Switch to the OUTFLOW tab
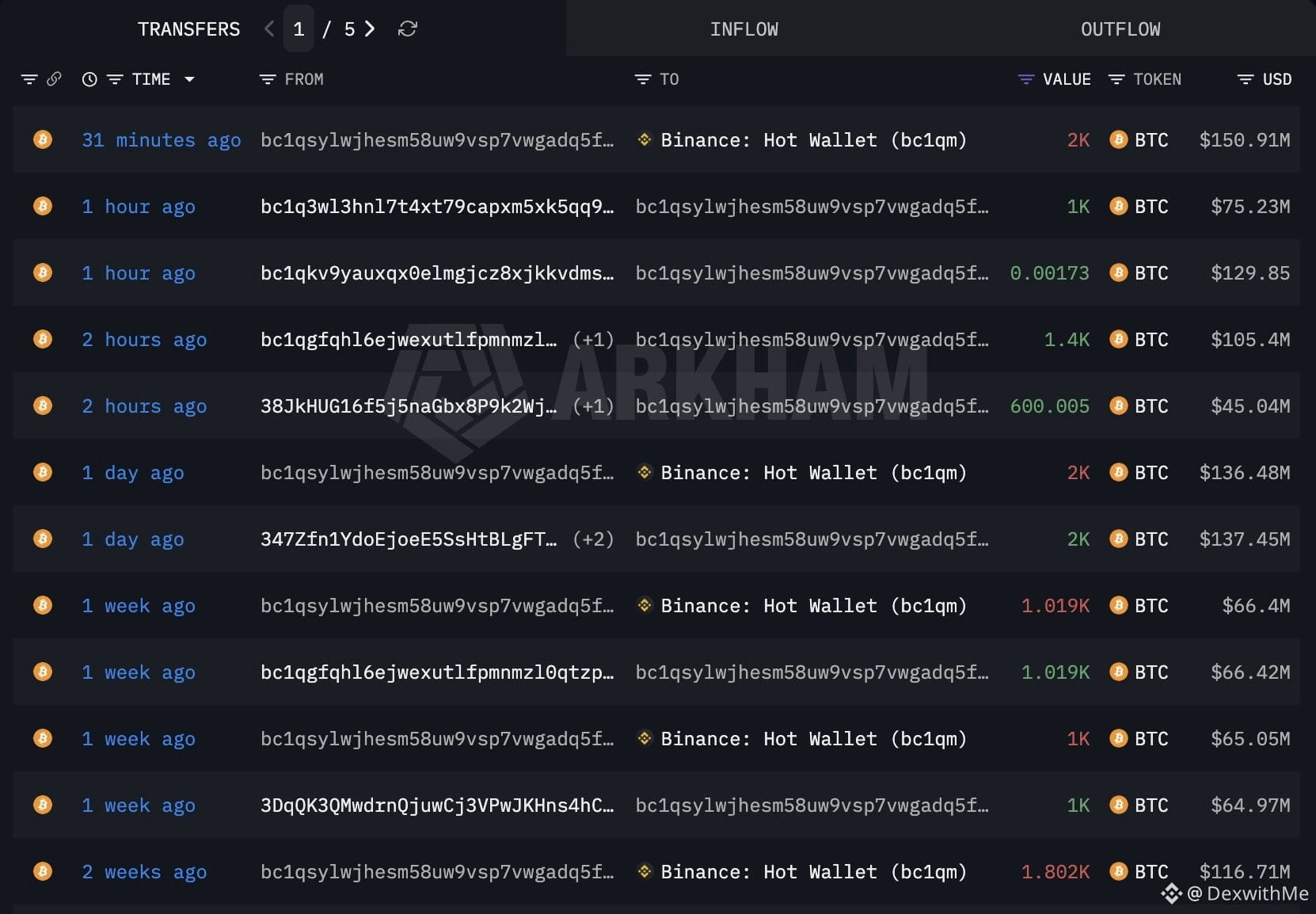Image resolution: width=1316 pixels, height=914 pixels. tap(1120, 29)
